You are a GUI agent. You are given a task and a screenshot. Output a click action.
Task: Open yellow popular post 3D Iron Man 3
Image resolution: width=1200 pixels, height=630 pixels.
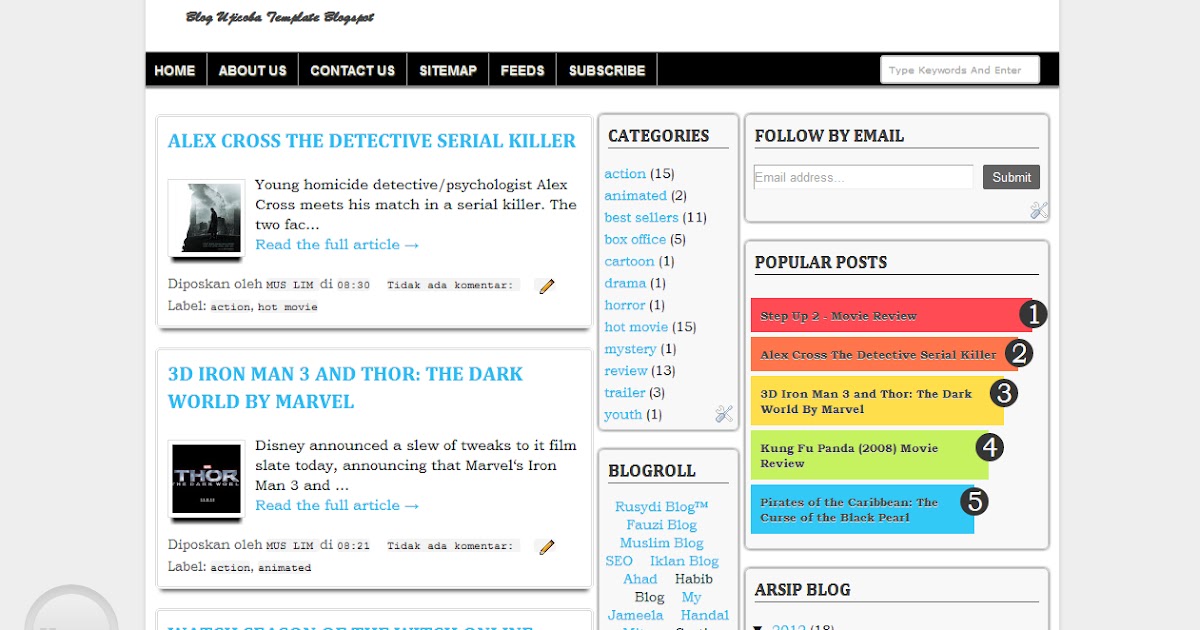866,402
